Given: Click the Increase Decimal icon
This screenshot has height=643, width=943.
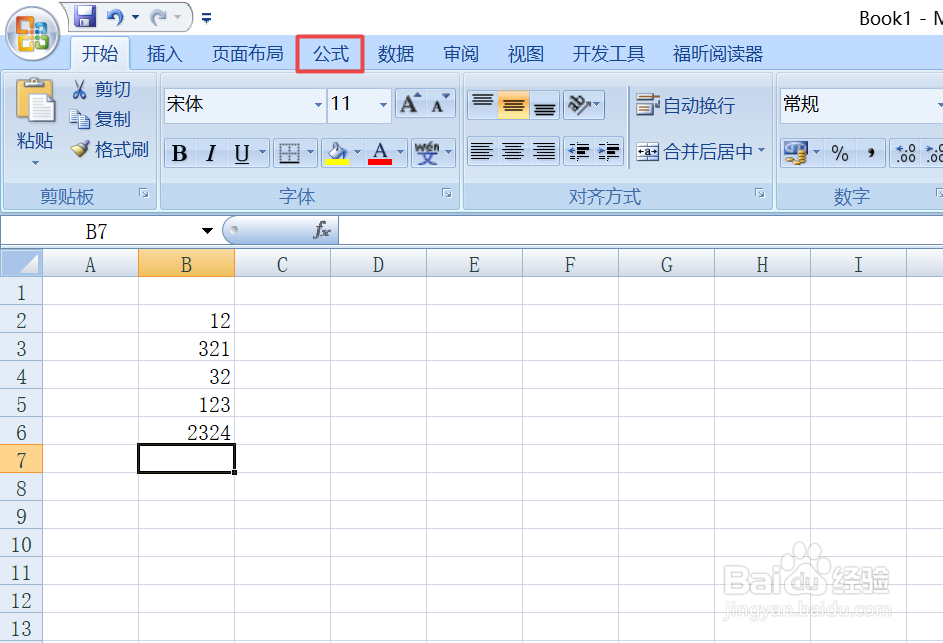Looking at the screenshot, I should 906,152.
